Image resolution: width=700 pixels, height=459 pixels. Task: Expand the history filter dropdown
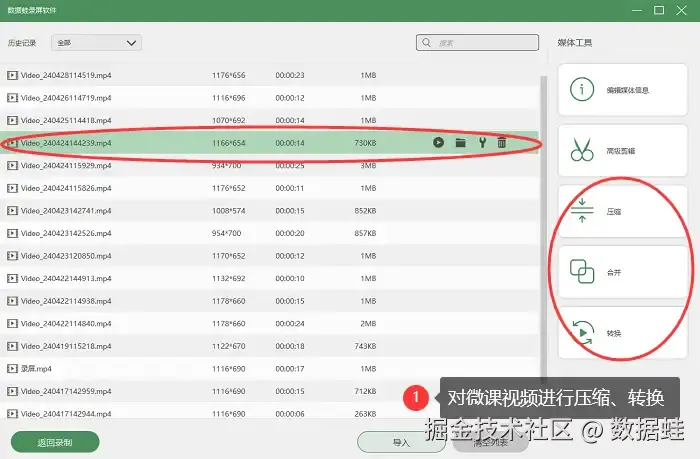pyautogui.click(x=96, y=43)
